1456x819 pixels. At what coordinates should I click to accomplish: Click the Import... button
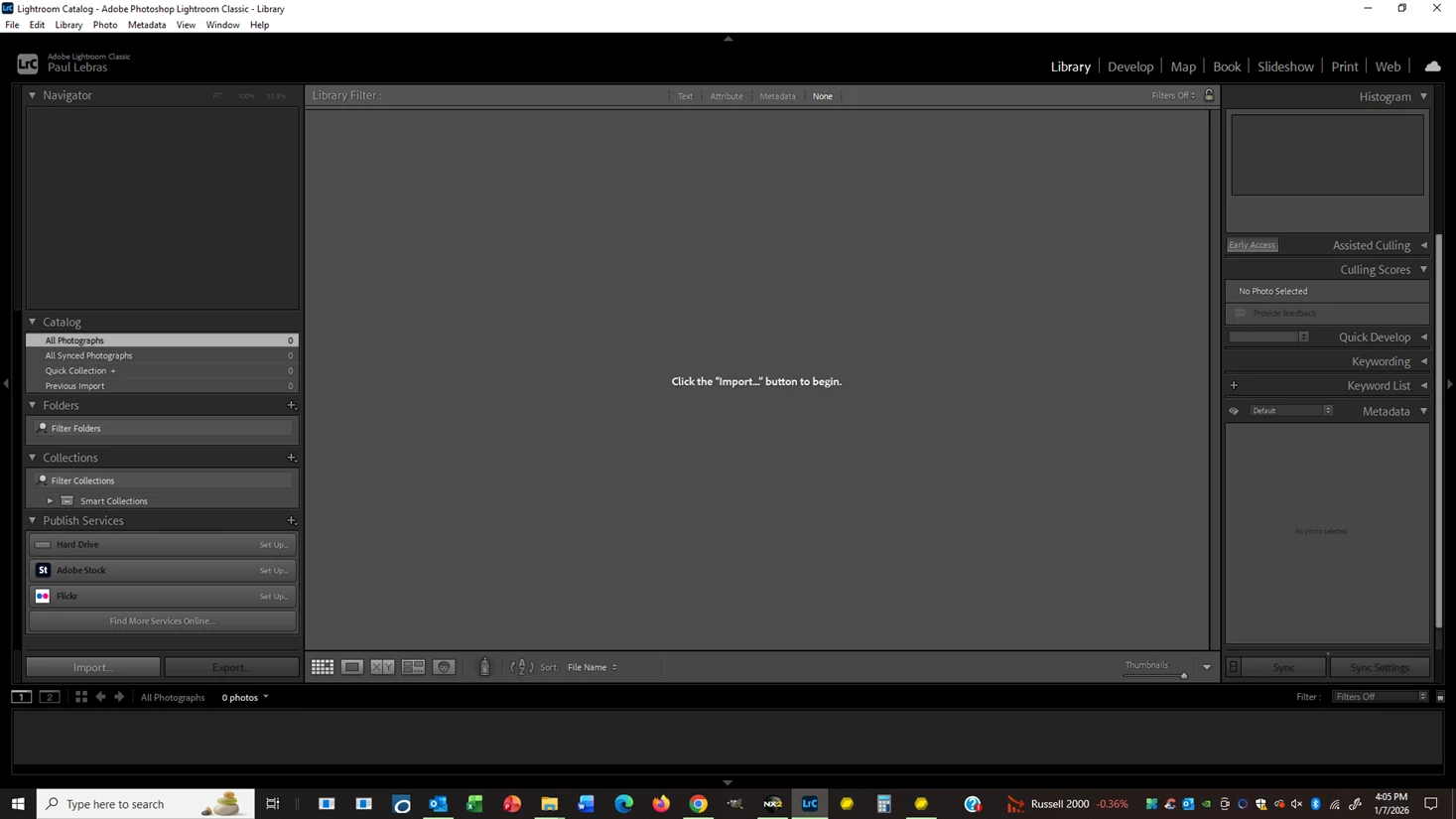pos(93,667)
